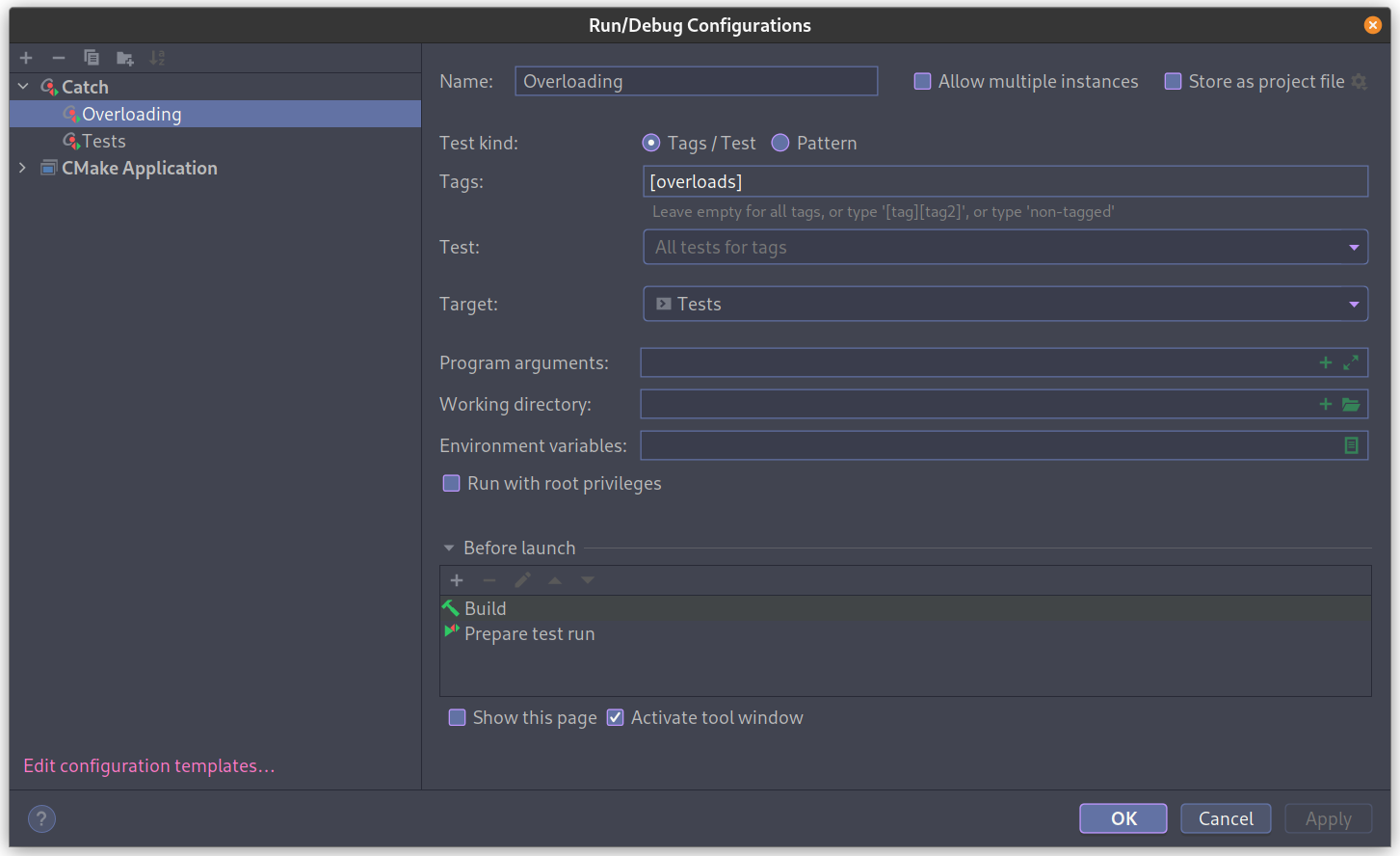The height and width of the screenshot is (856, 1400).
Task: Enable Run with root privileges
Action: pos(451,483)
